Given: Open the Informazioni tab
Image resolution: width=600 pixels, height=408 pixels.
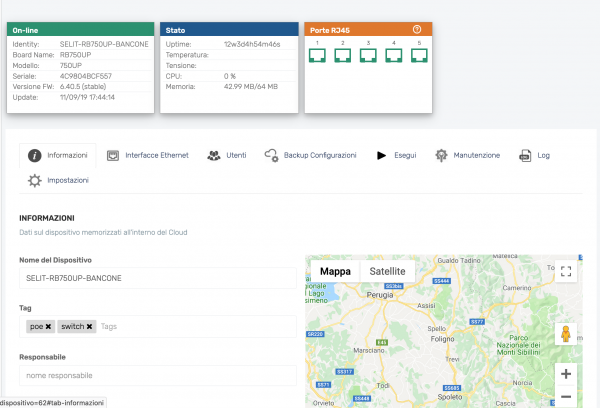Looking at the screenshot, I should pyautogui.click(x=57, y=155).
